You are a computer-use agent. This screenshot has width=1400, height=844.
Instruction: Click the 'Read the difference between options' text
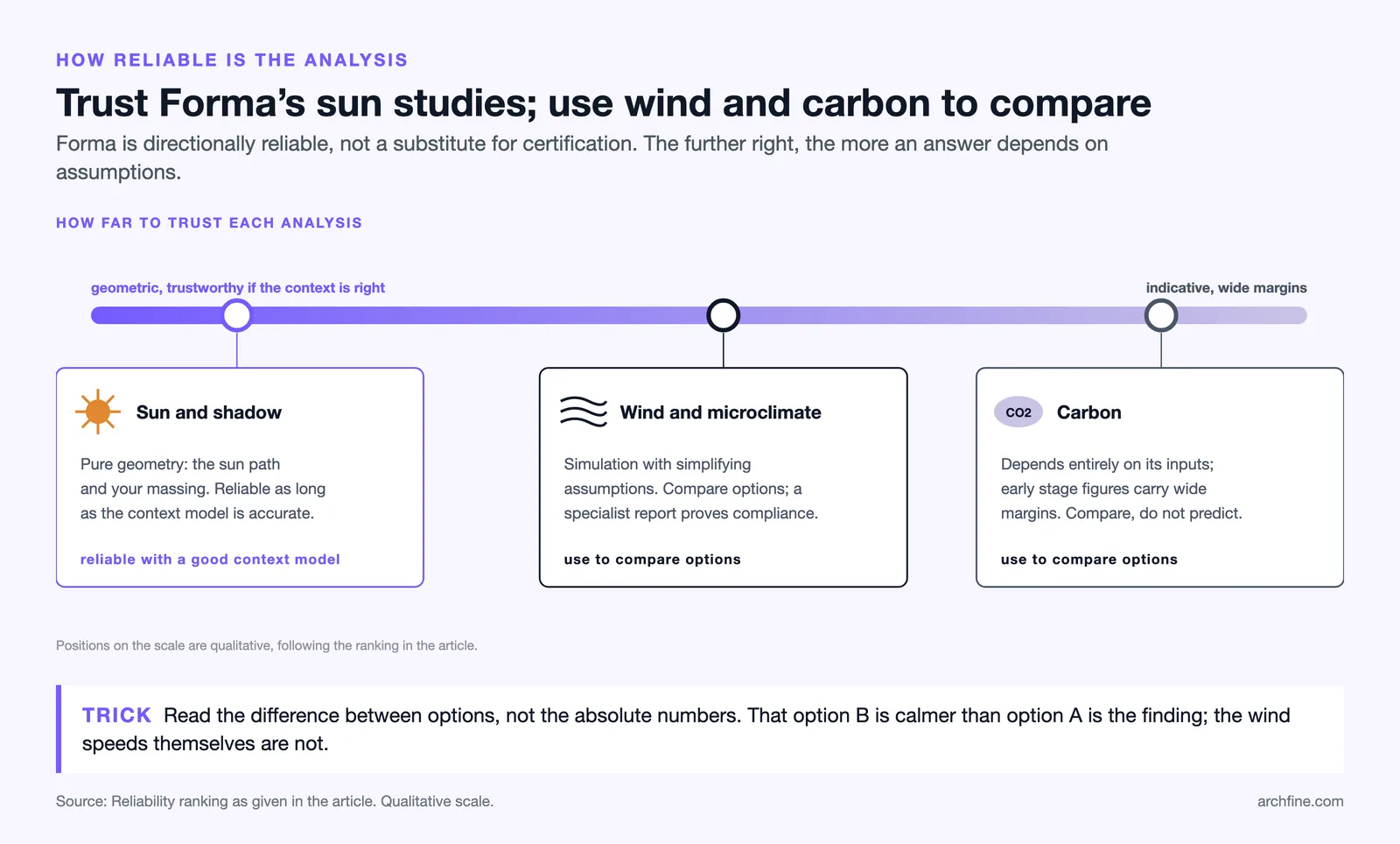pos(686,729)
